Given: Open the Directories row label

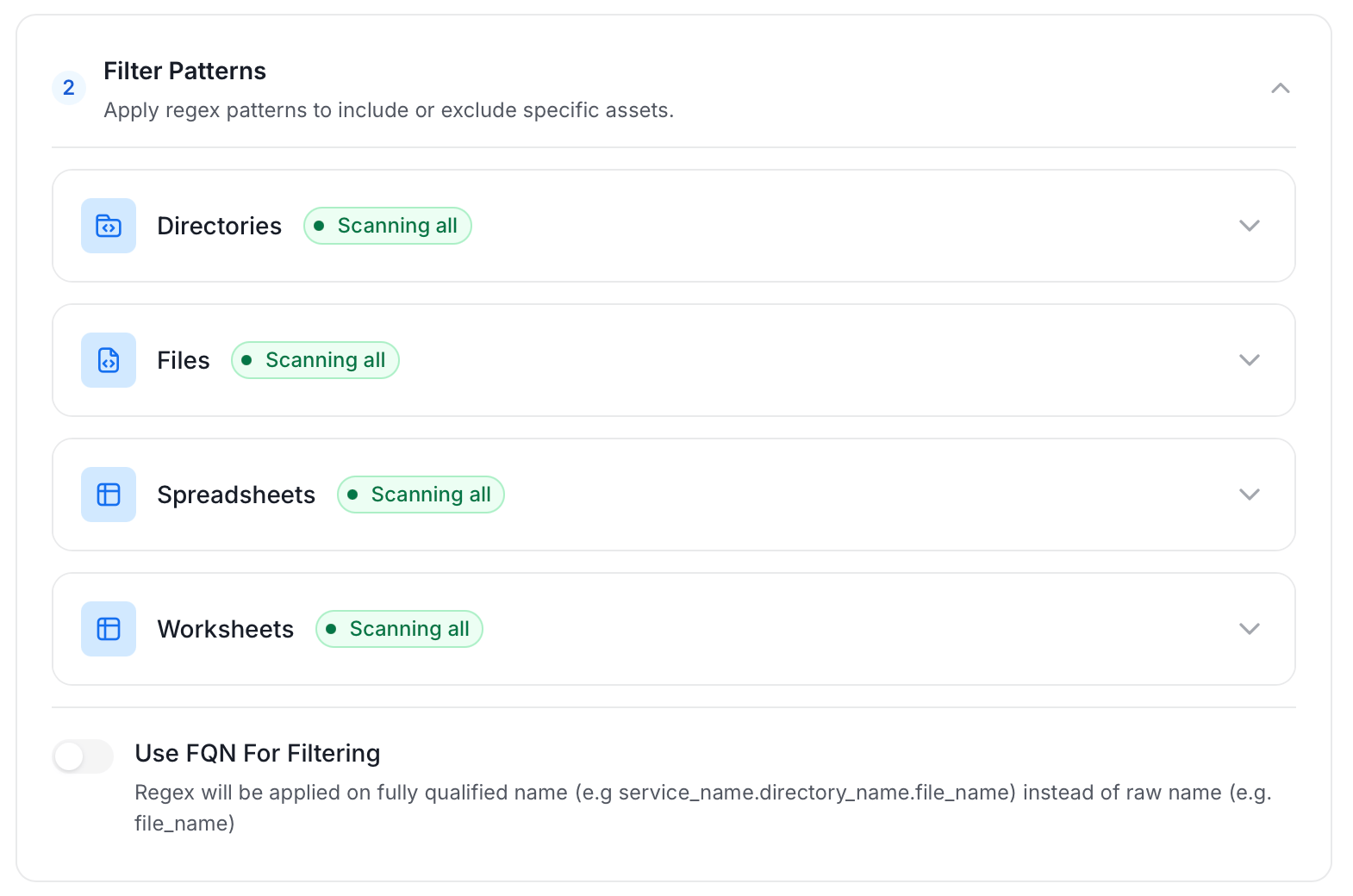Looking at the screenshot, I should tap(219, 226).
